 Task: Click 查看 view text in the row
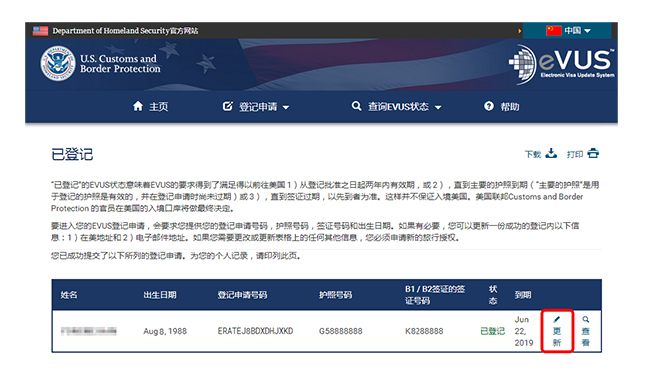coord(586,337)
